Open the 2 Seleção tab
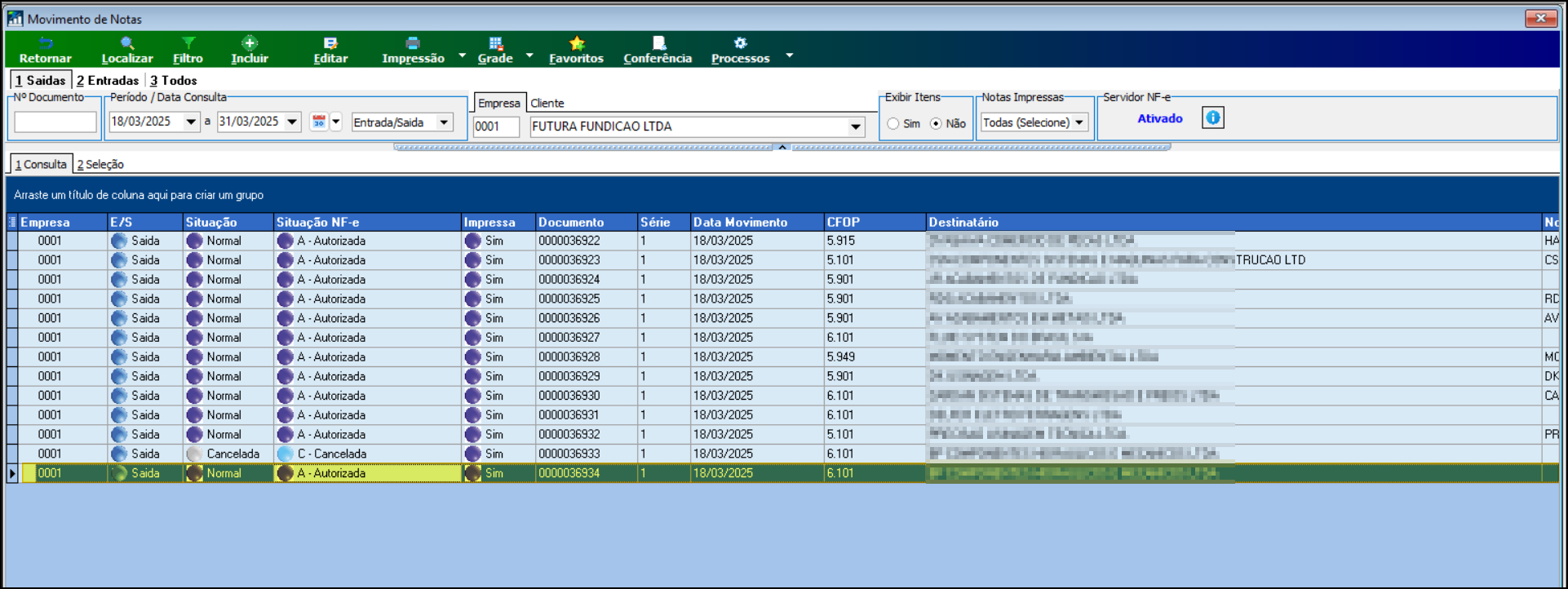 pyautogui.click(x=100, y=164)
